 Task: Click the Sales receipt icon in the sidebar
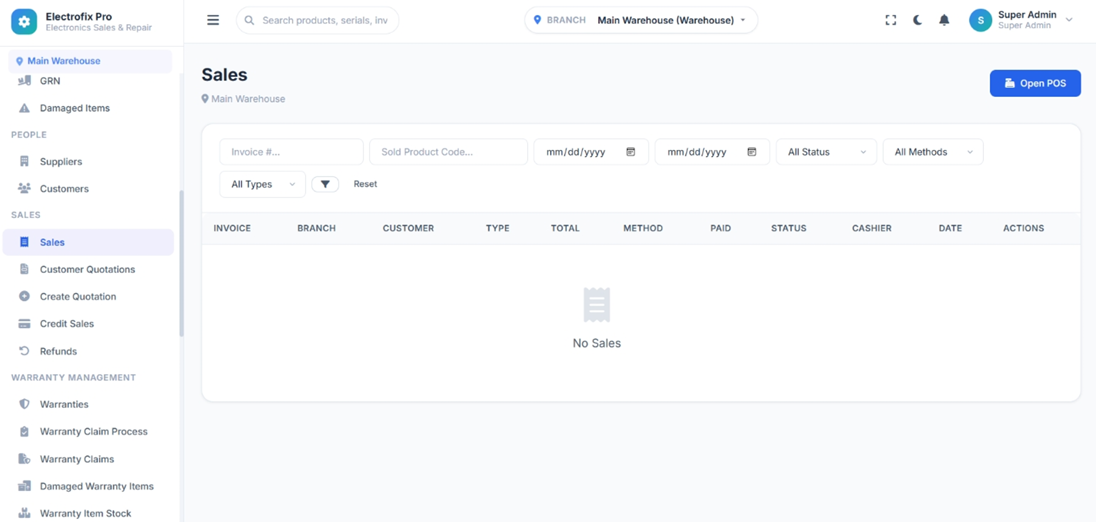click(x=24, y=242)
